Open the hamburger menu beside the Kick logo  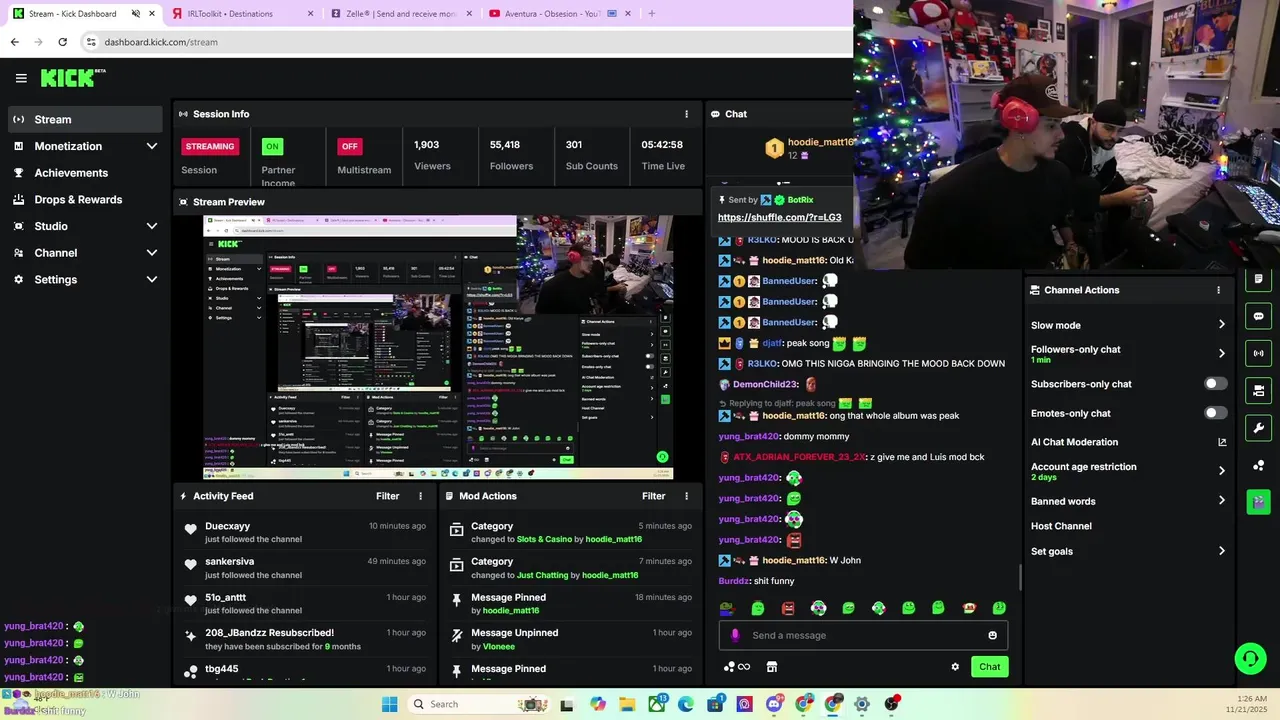coord(21,78)
